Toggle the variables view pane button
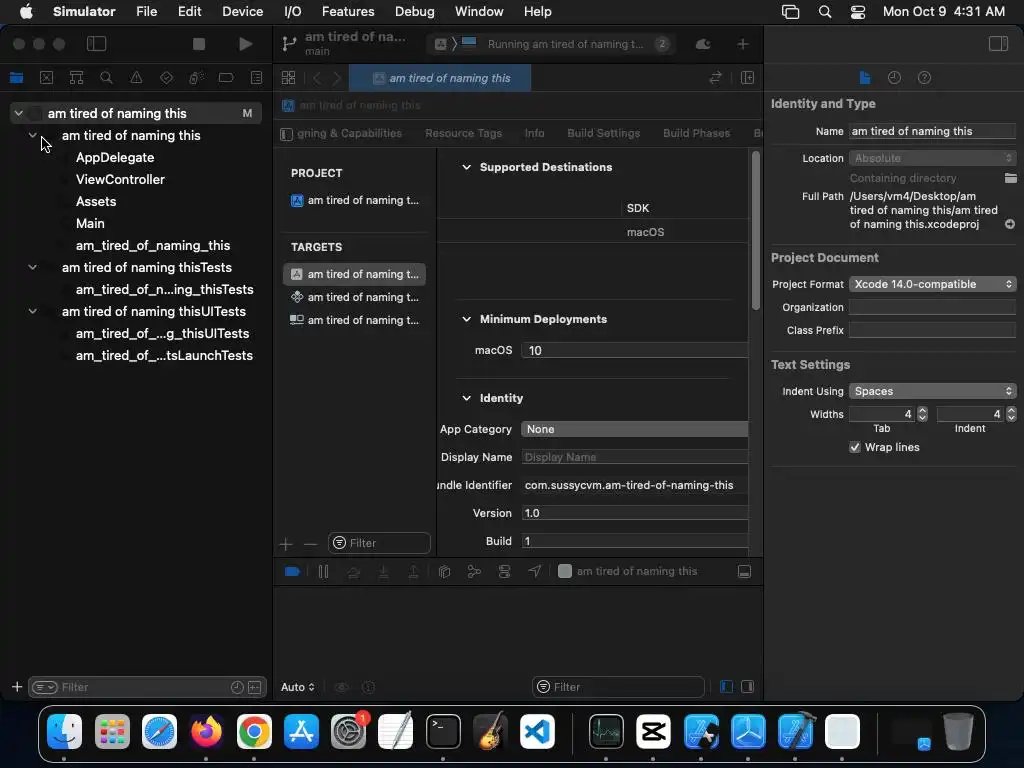This screenshot has width=1024, height=768. click(x=726, y=686)
